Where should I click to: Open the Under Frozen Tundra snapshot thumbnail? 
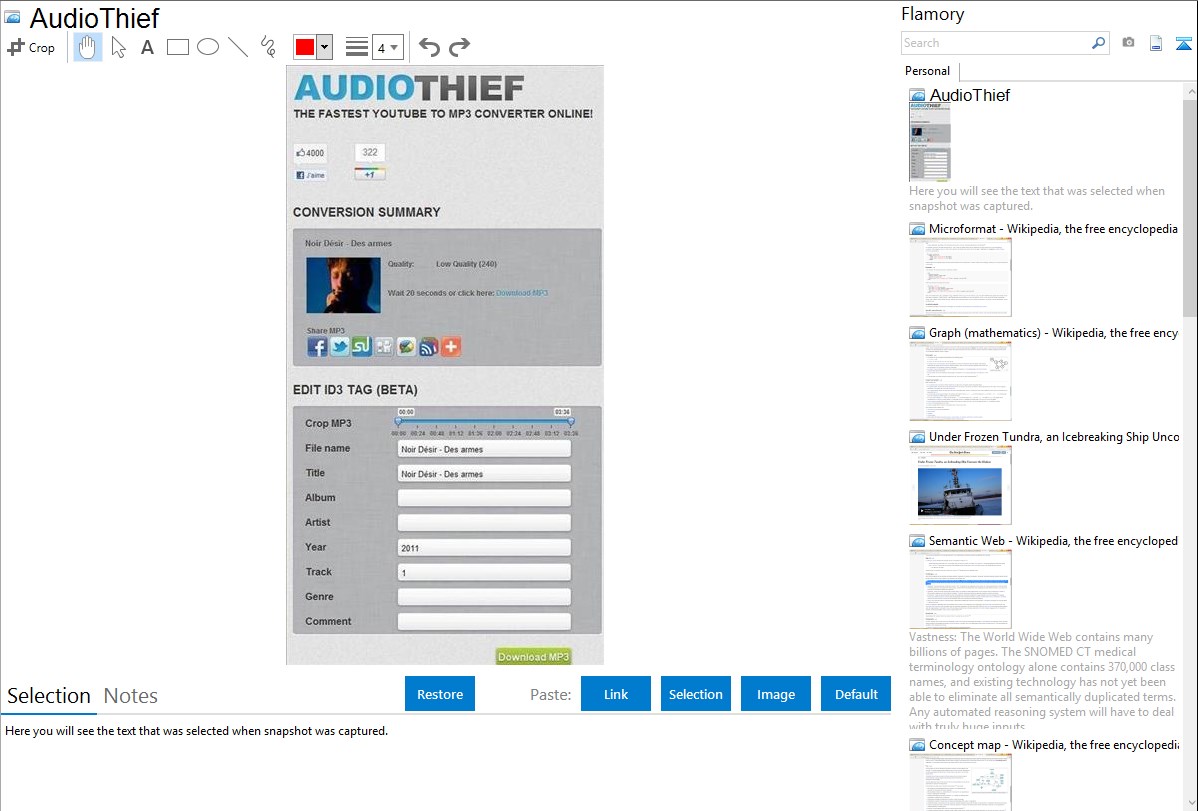pyautogui.click(x=960, y=485)
